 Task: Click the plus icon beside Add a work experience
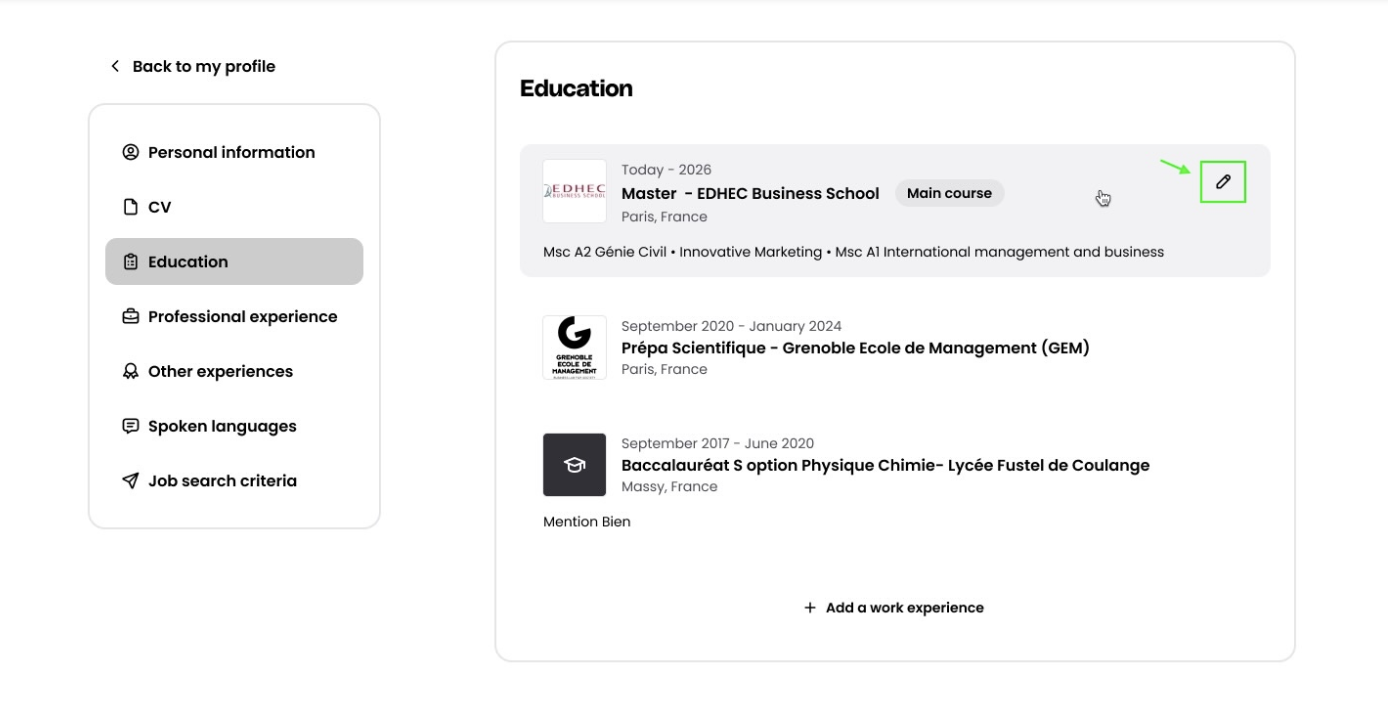810,608
